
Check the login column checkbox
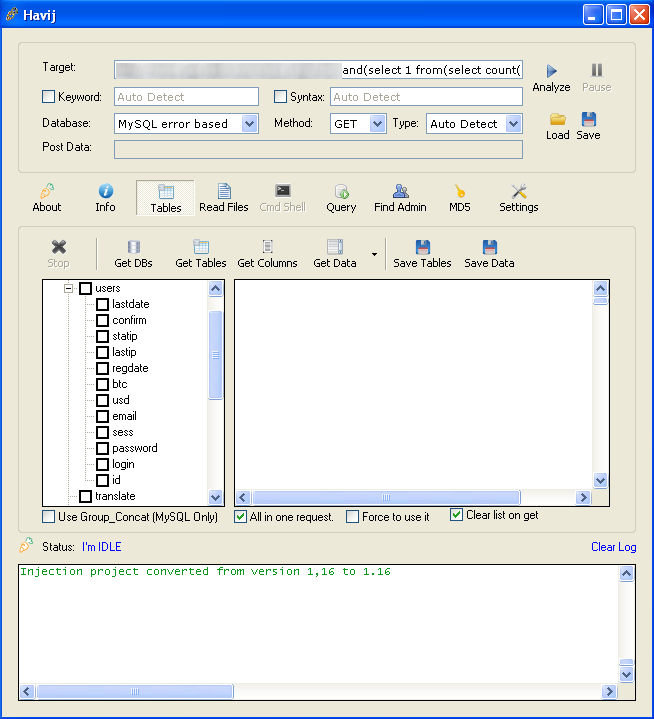[102, 465]
